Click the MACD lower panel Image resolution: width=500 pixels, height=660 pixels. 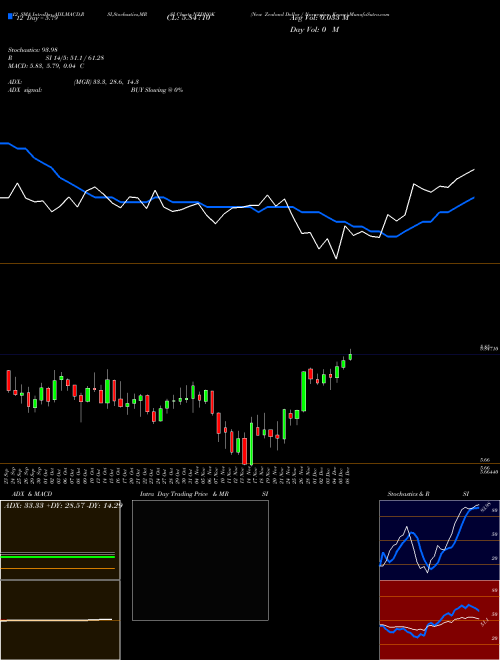pyautogui.click(x=60, y=620)
